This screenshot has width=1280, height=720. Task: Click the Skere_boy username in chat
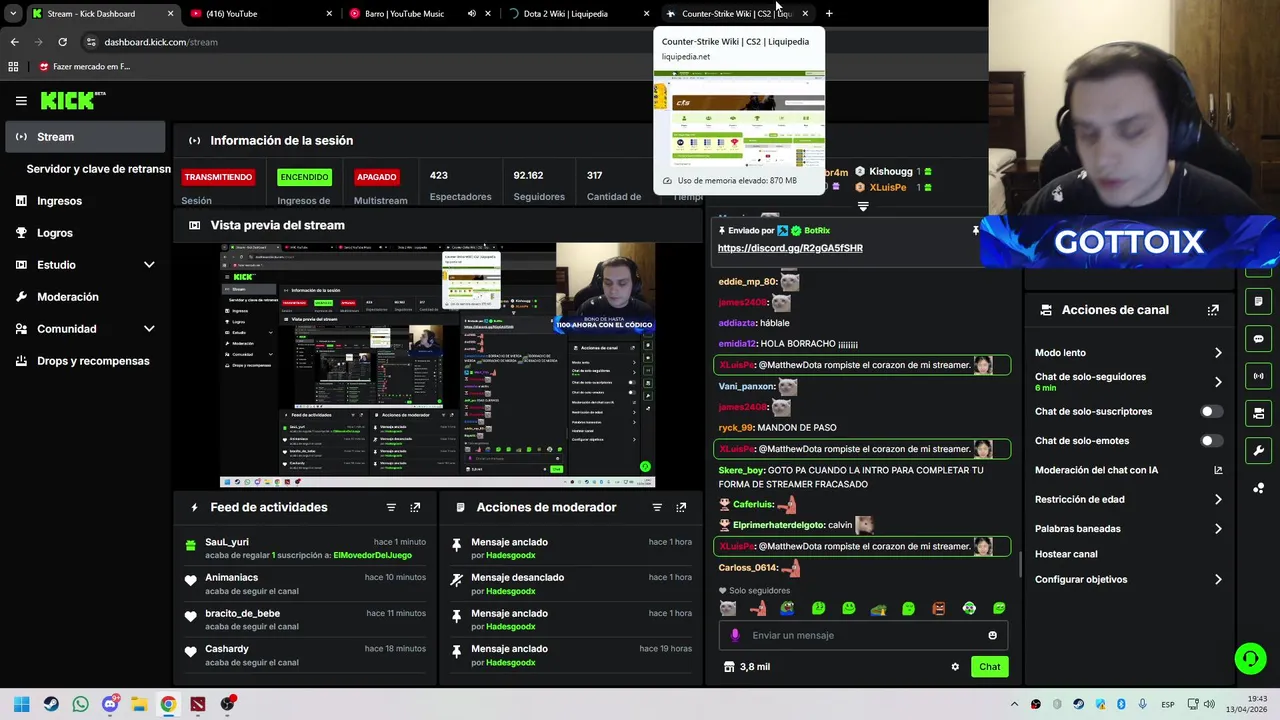(741, 470)
